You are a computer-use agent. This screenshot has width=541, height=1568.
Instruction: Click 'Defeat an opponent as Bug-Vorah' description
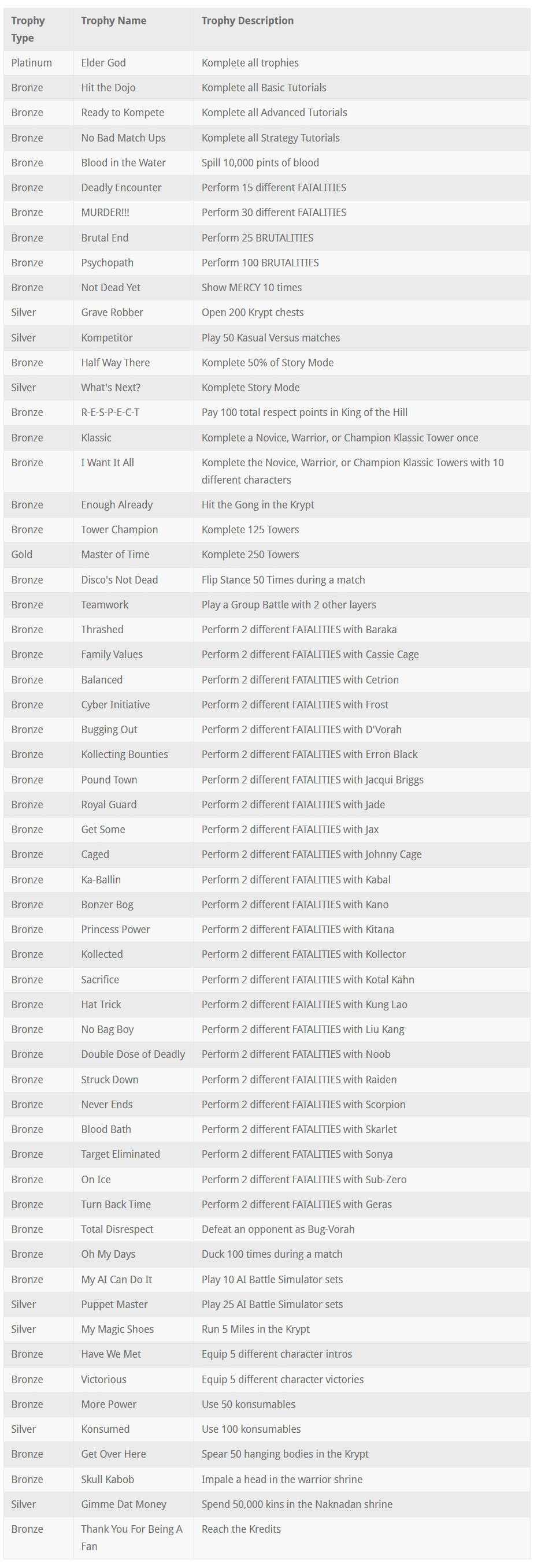click(278, 1229)
